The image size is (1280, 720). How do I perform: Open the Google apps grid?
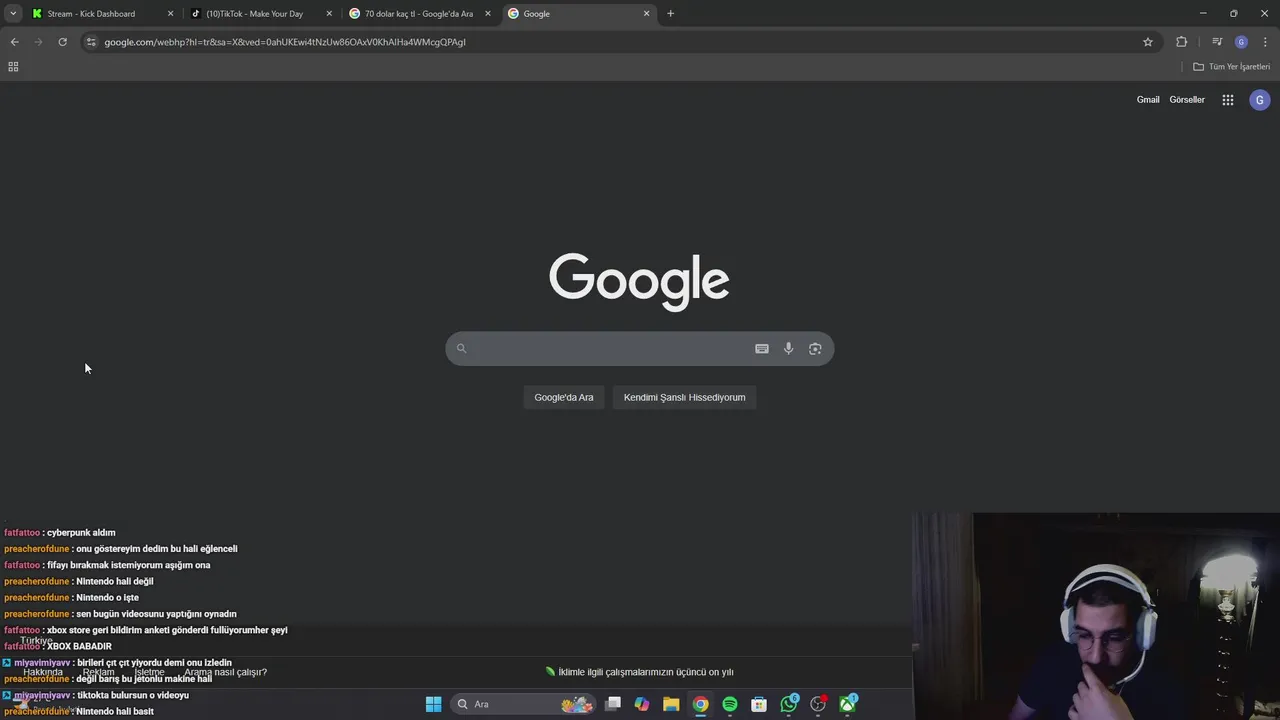1228,100
